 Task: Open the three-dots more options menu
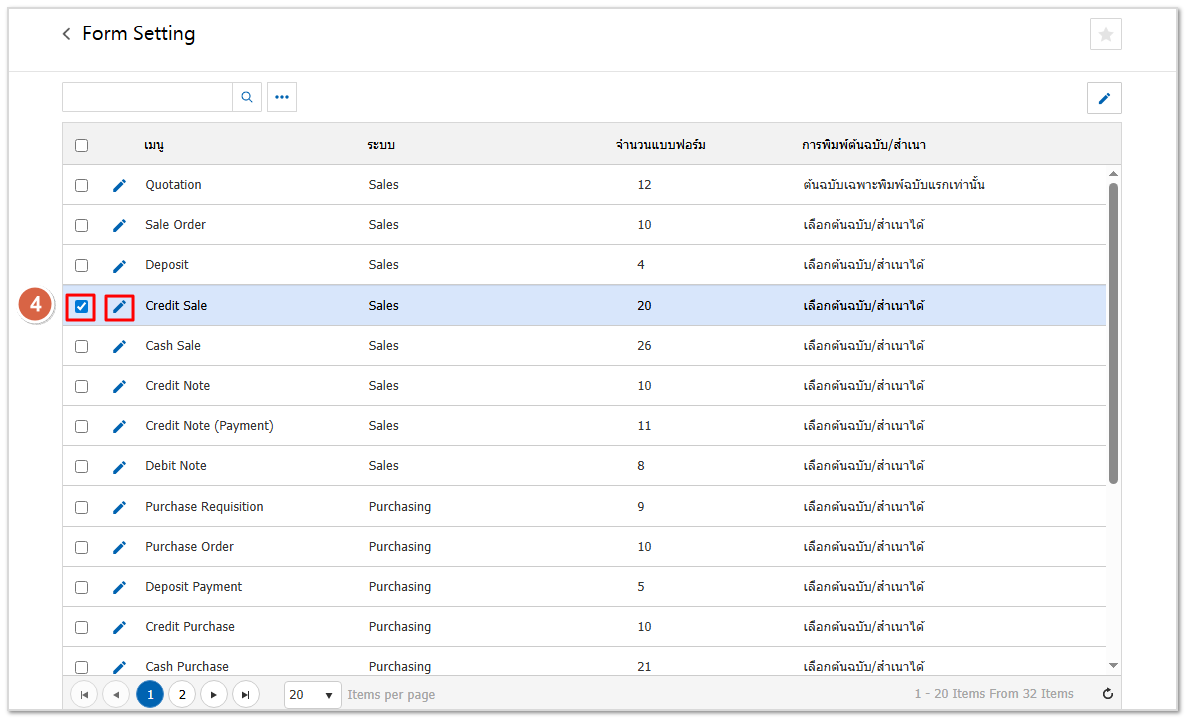coord(282,97)
